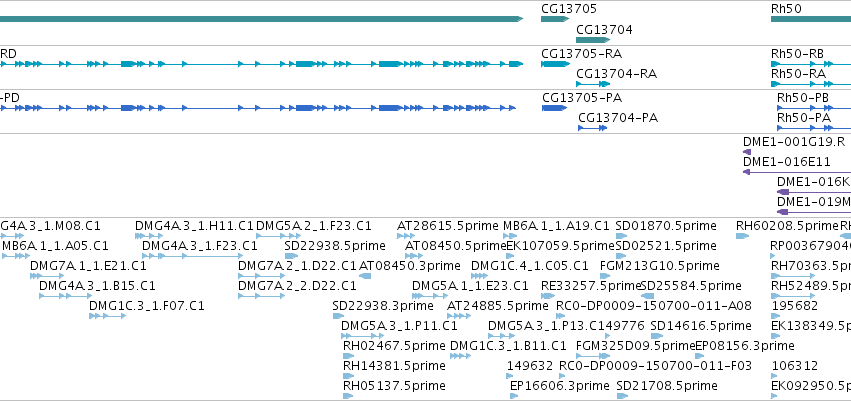Select EST RH52489.5prime
Screen dimensions: 851x401
(793, 296)
